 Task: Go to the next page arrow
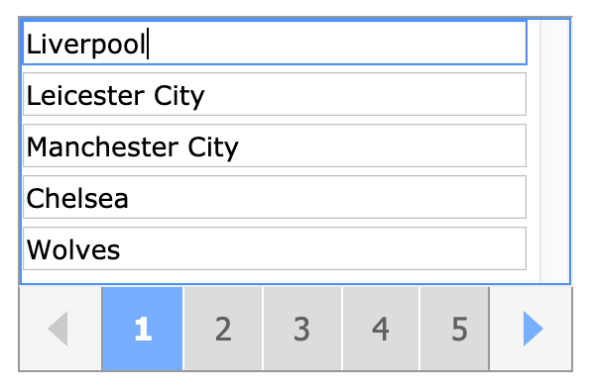point(532,329)
